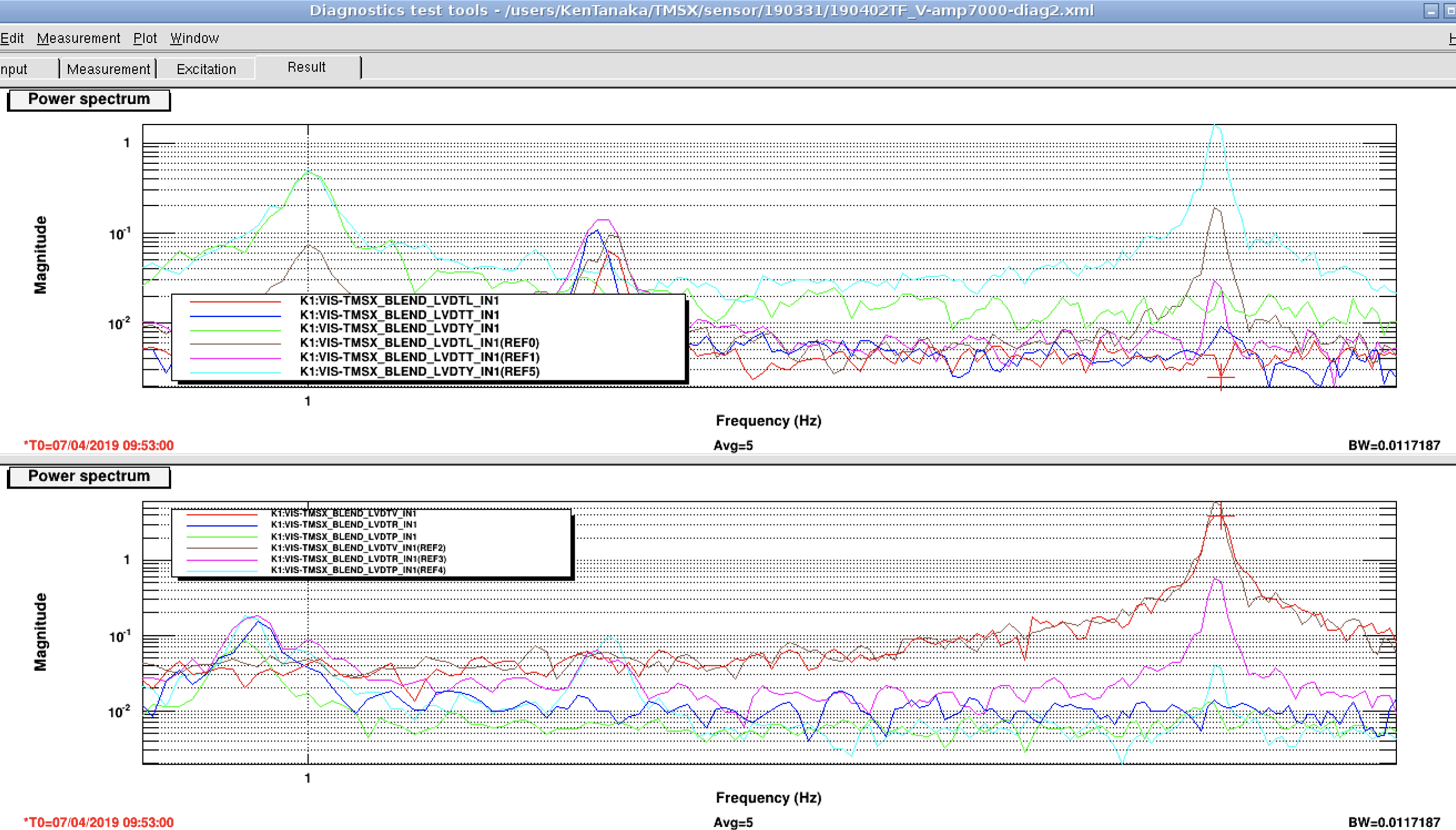Image resolution: width=1456 pixels, height=830 pixels.
Task: Click the window title bar file path
Action: [x=799, y=10]
